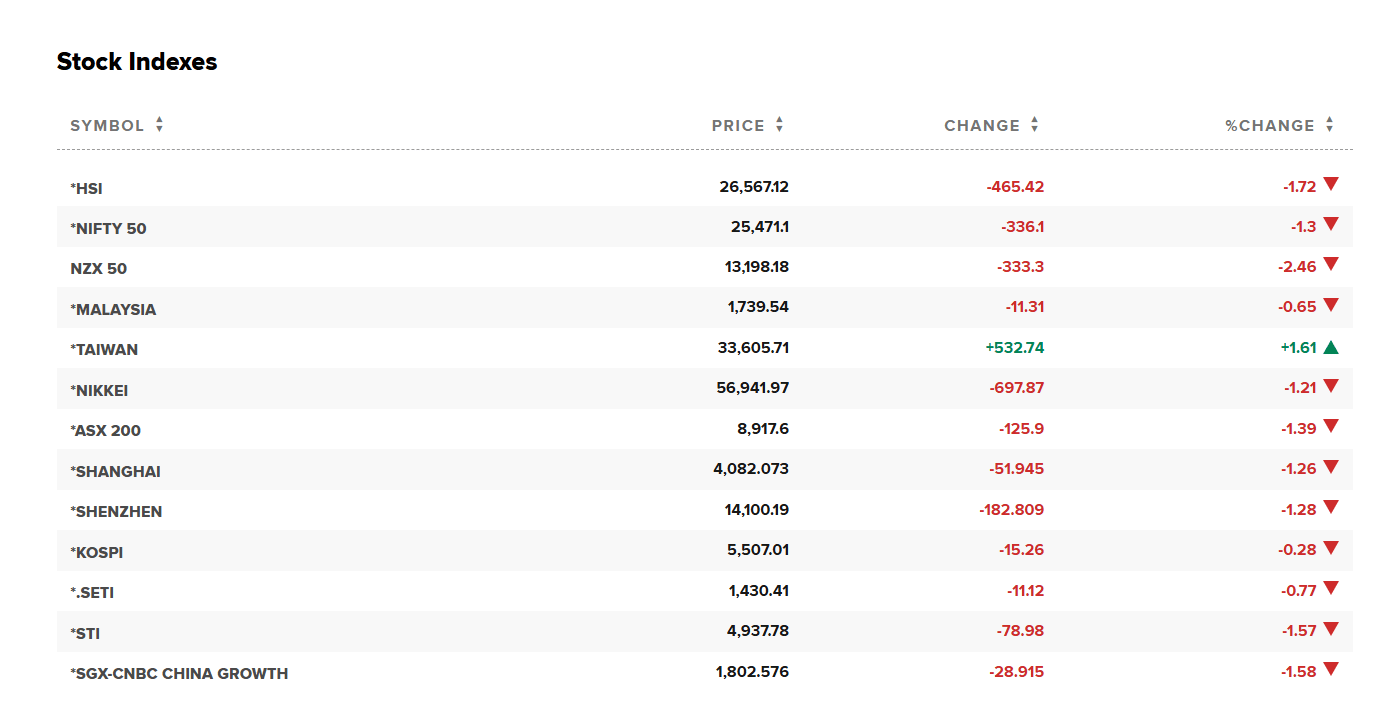Sort table by the Symbol sort arrows

coord(159,125)
